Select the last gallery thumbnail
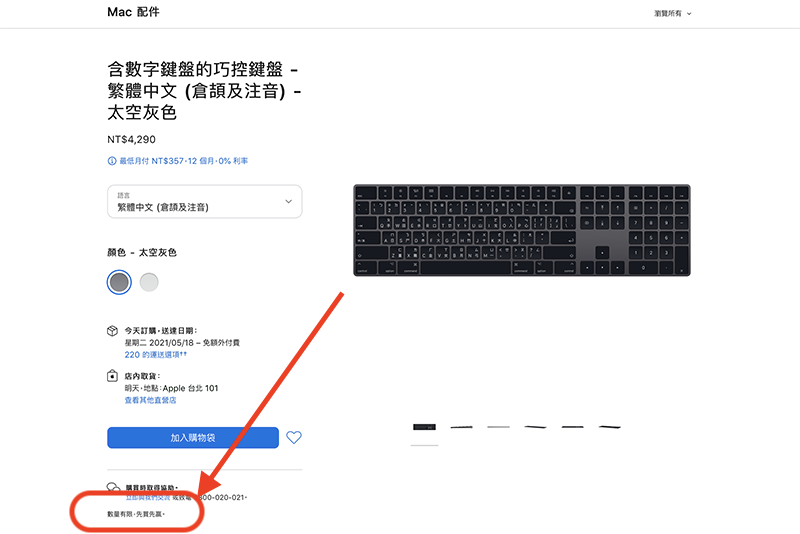 point(610,427)
